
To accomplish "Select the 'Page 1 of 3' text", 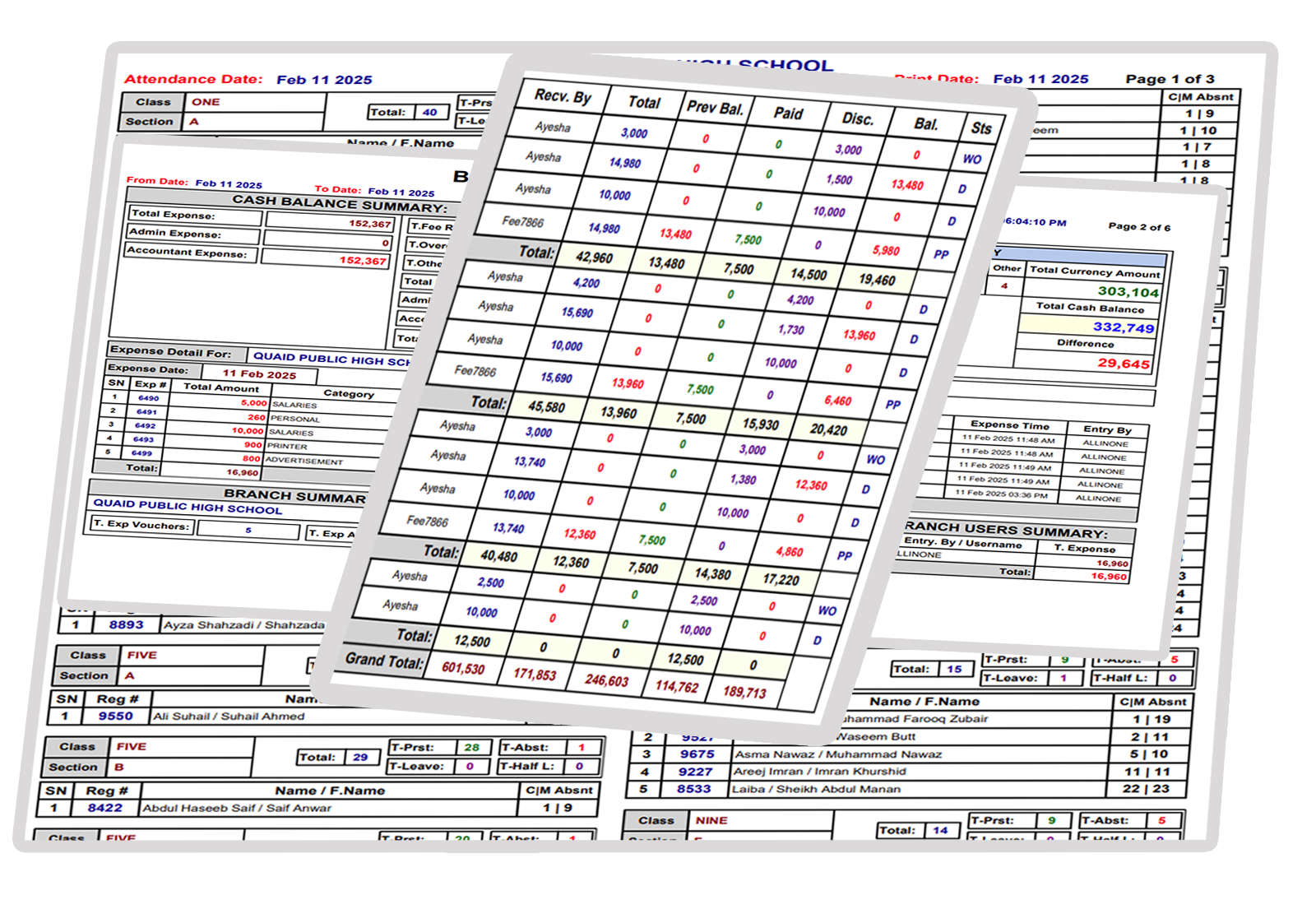I will pos(1169,79).
